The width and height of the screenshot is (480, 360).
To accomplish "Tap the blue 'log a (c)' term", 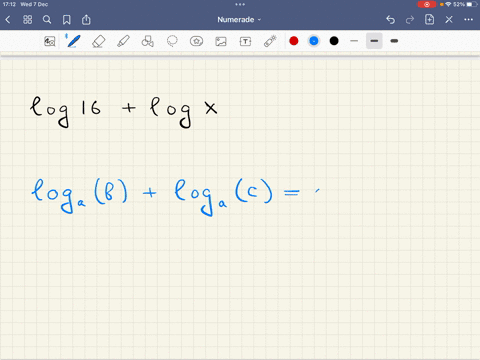I will [x=224, y=197].
